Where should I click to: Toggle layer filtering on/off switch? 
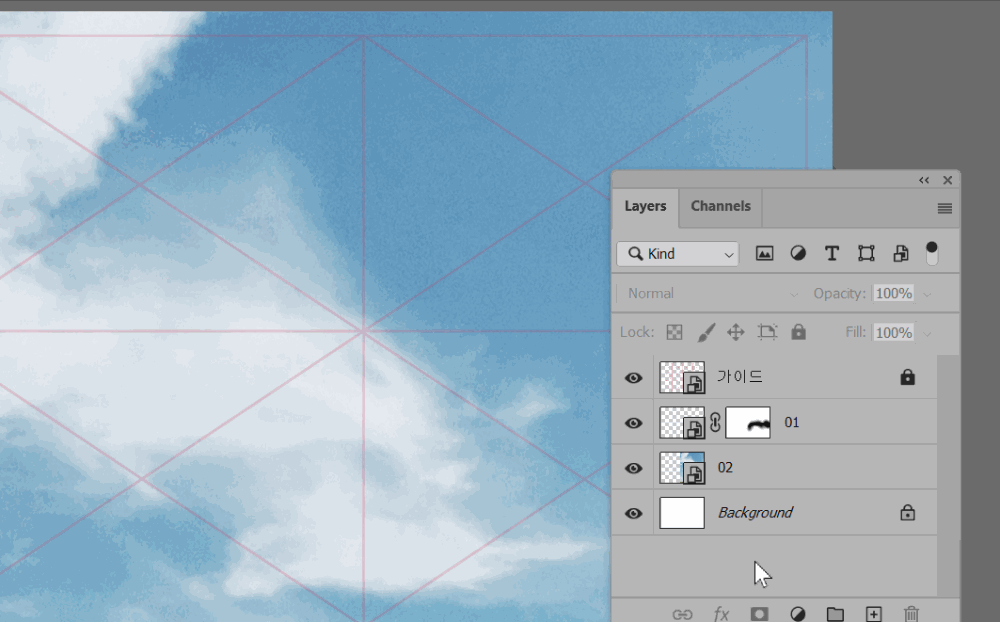point(932,253)
